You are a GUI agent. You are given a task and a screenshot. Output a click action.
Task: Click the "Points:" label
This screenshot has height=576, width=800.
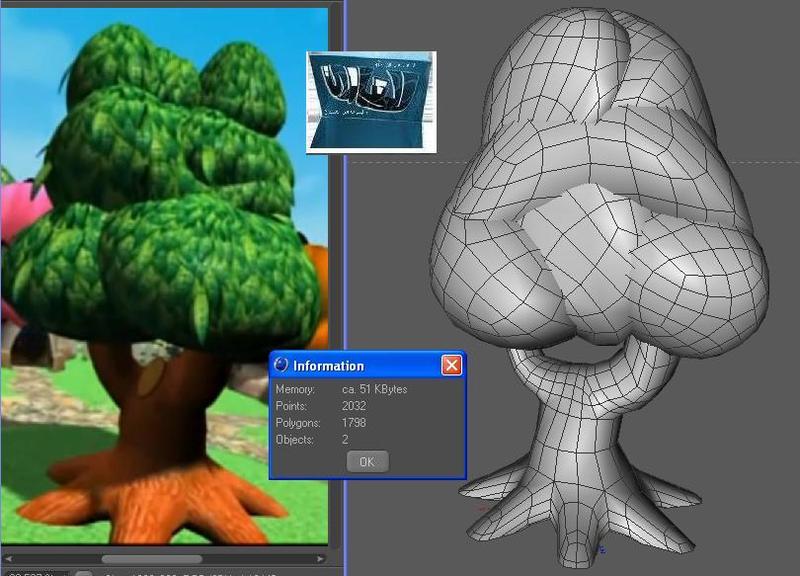(291, 406)
